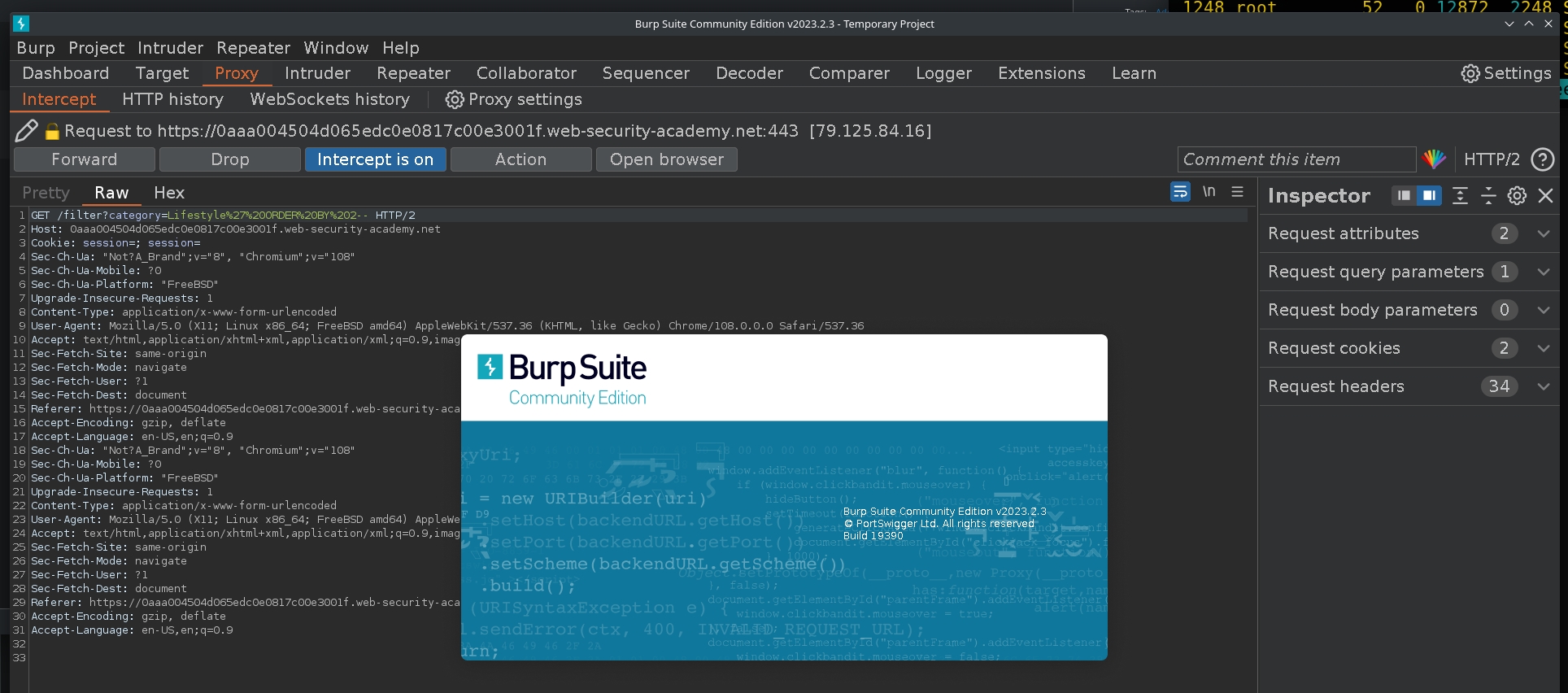Turn off the Intercept is on toggle
1568x693 pixels.
376,159
